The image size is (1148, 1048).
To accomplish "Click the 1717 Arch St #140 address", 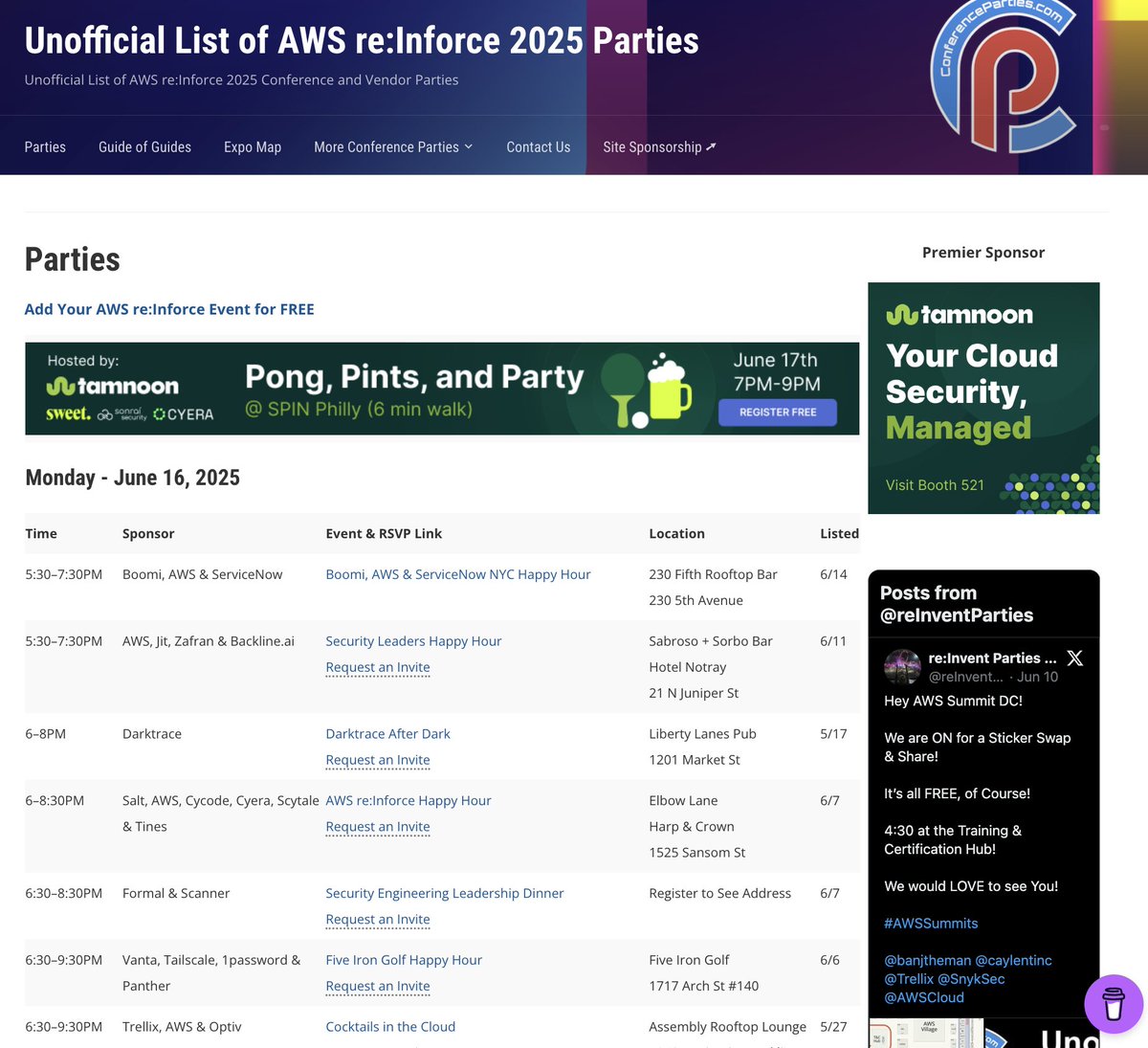I will pyautogui.click(x=703, y=986).
